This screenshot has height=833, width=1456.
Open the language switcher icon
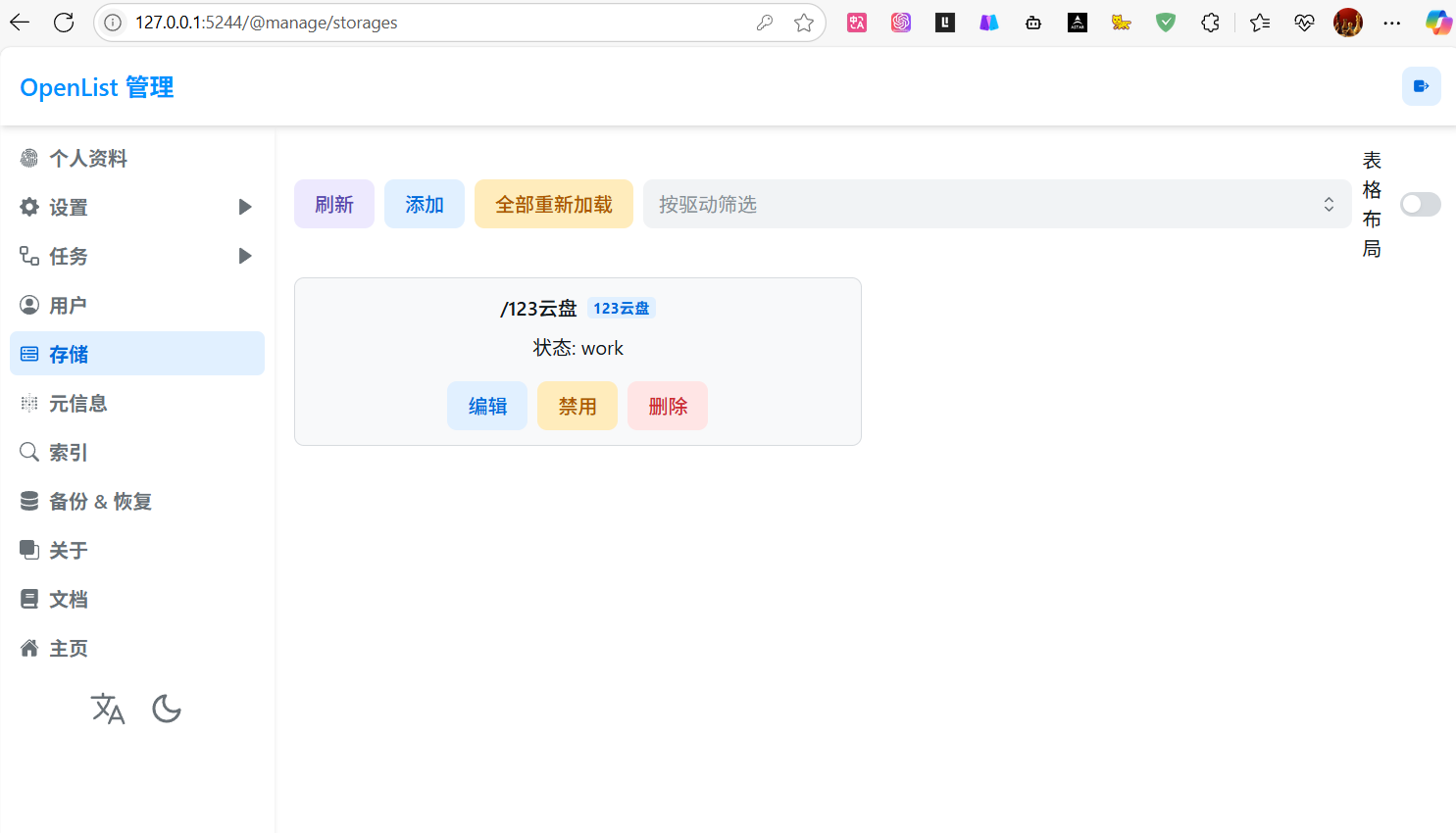click(x=108, y=709)
